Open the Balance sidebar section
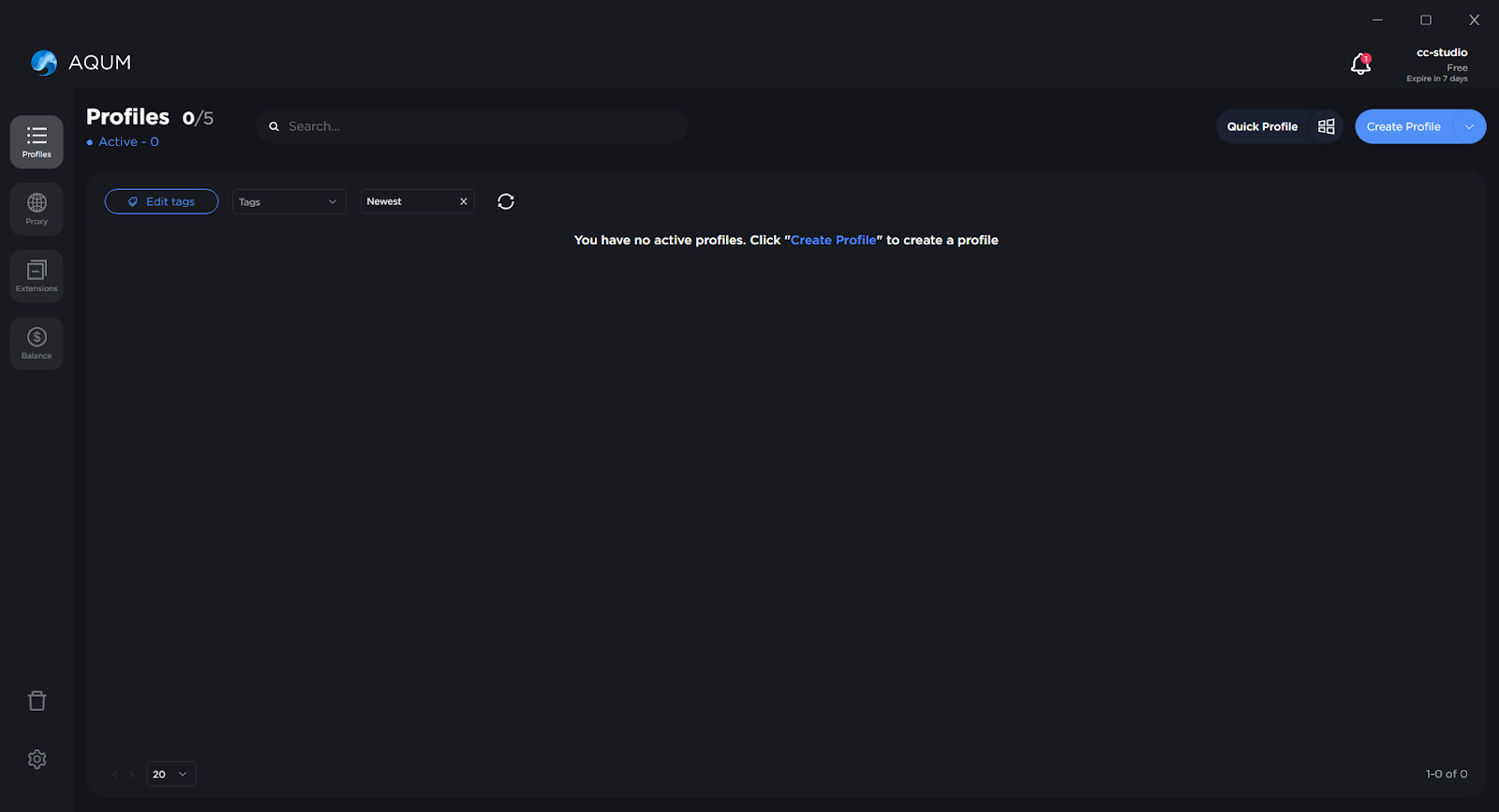This screenshot has height=812, width=1499. click(x=37, y=343)
